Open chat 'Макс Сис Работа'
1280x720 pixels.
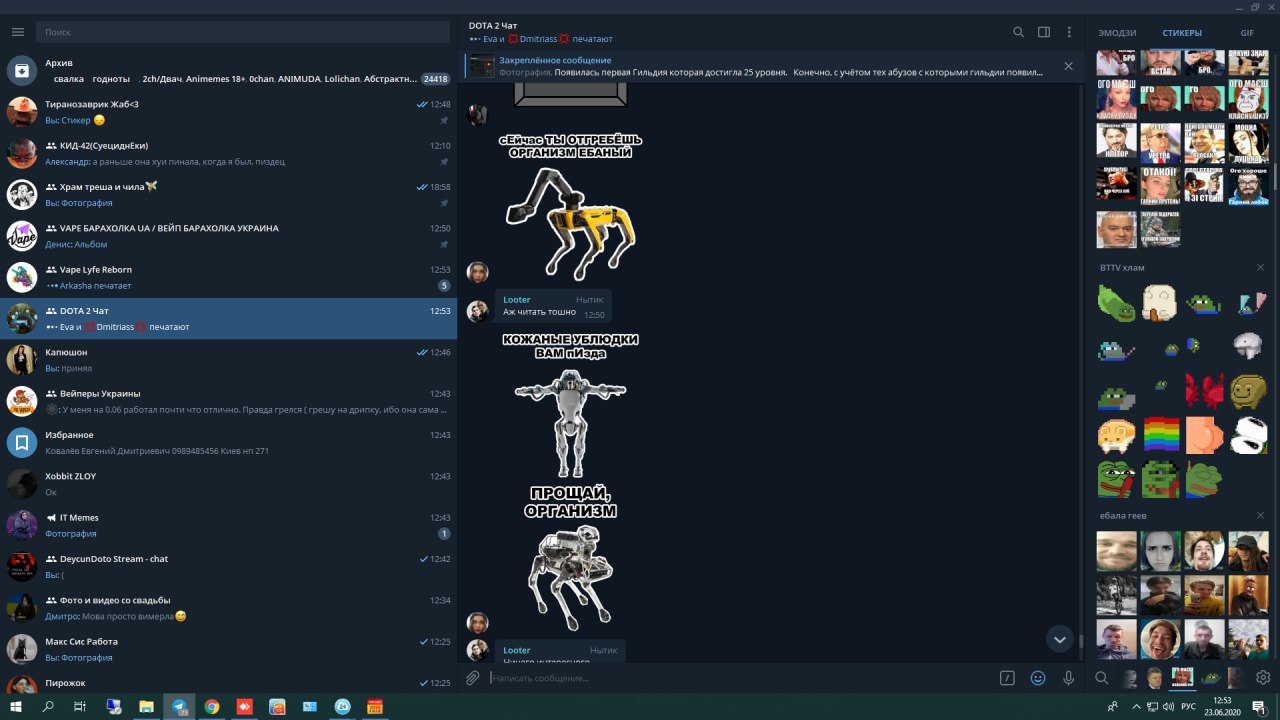228,649
